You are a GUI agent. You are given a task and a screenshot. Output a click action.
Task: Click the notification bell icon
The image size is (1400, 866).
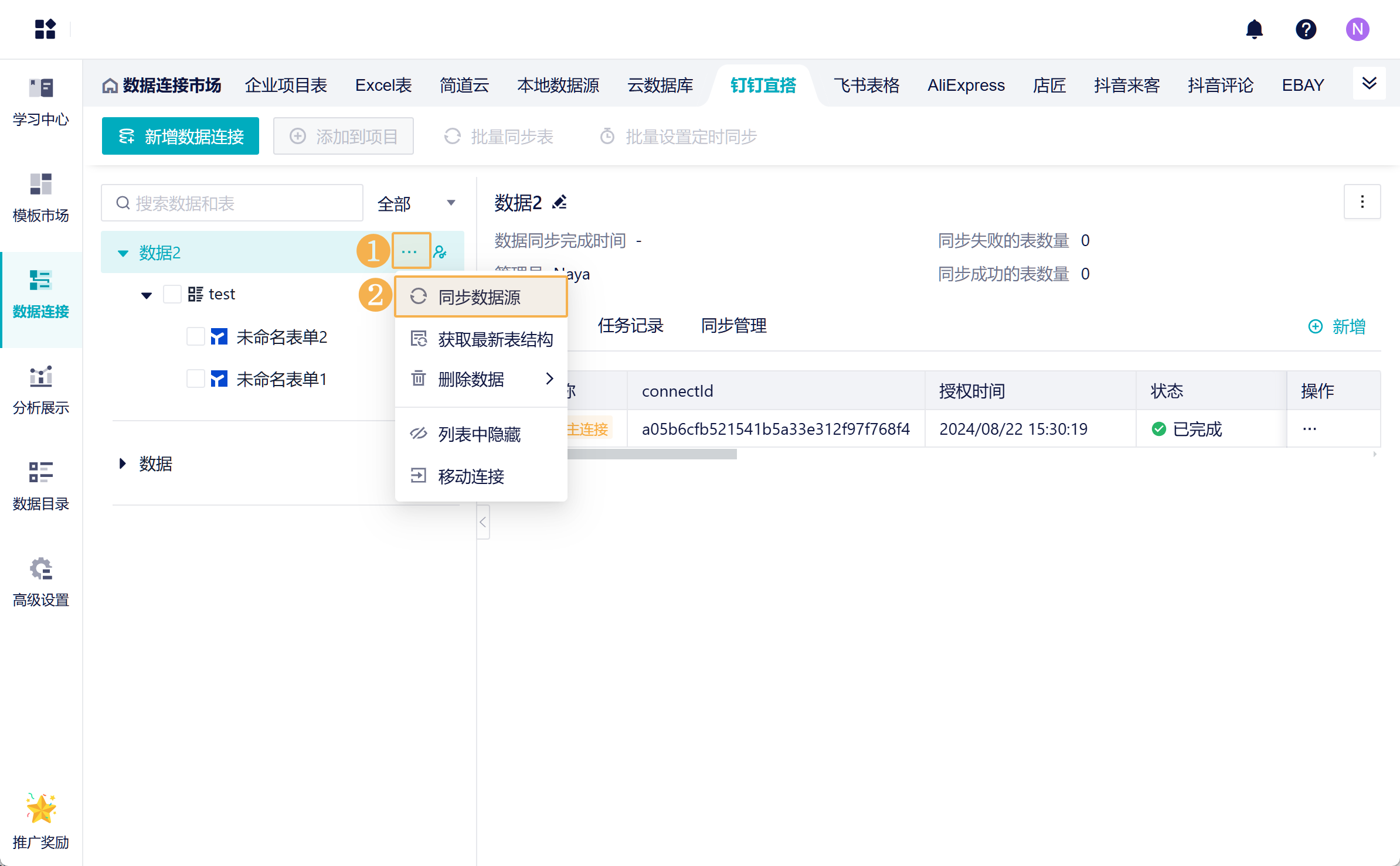[1254, 29]
